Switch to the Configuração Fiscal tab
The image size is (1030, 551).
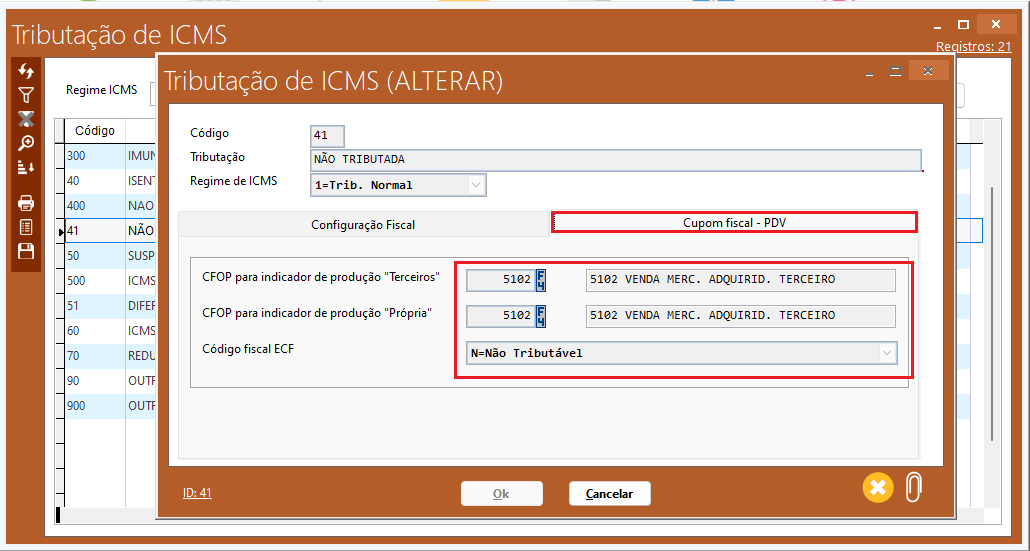363,225
